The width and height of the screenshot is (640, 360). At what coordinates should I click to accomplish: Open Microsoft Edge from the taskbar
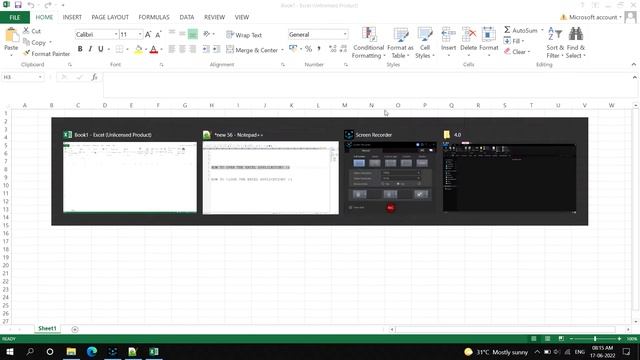[x=91, y=351]
